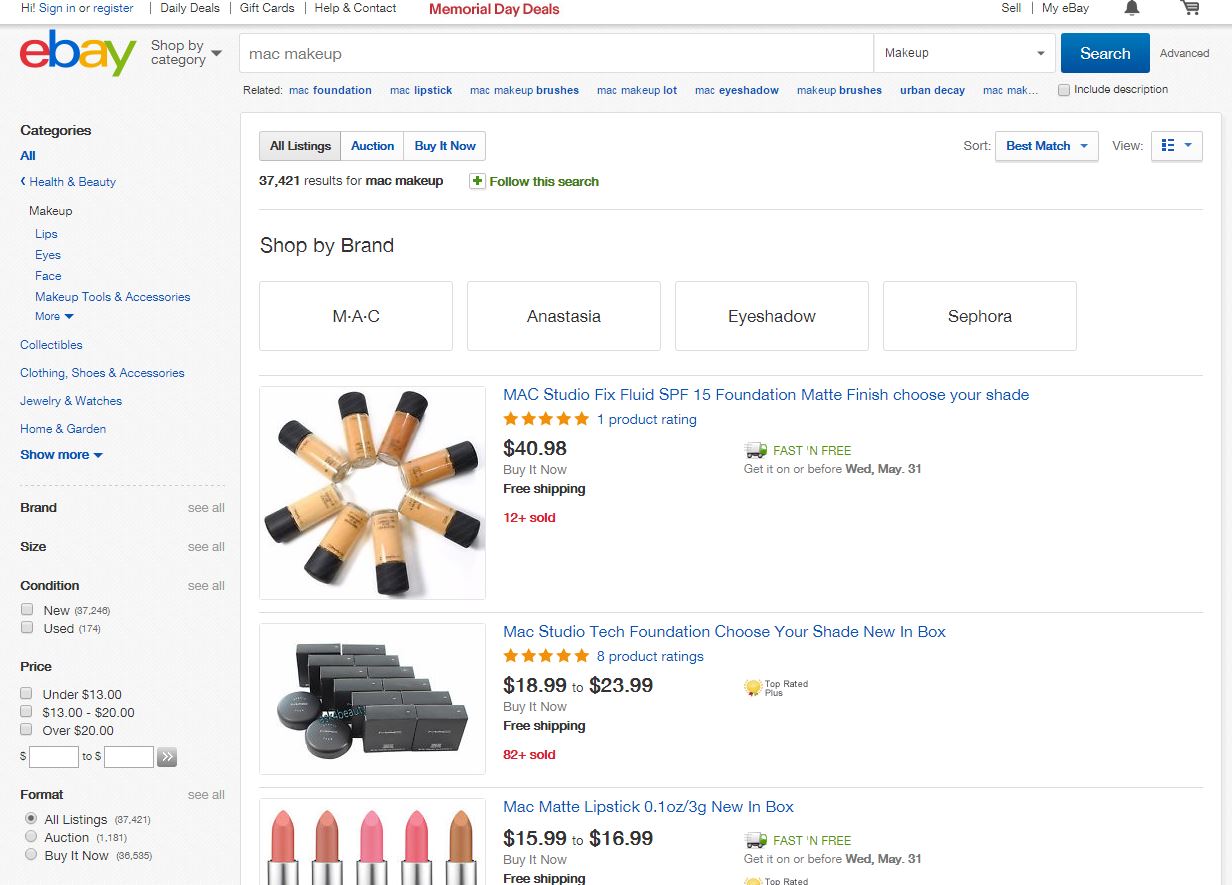This screenshot has width=1232, height=885.
Task: Open the notifications bell icon
Action: (1132, 8)
